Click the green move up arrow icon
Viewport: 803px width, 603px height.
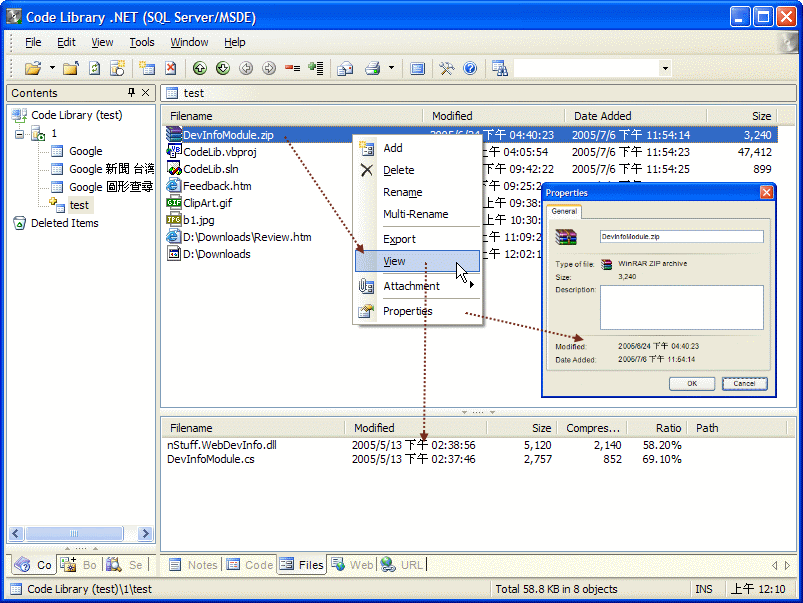[x=200, y=68]
